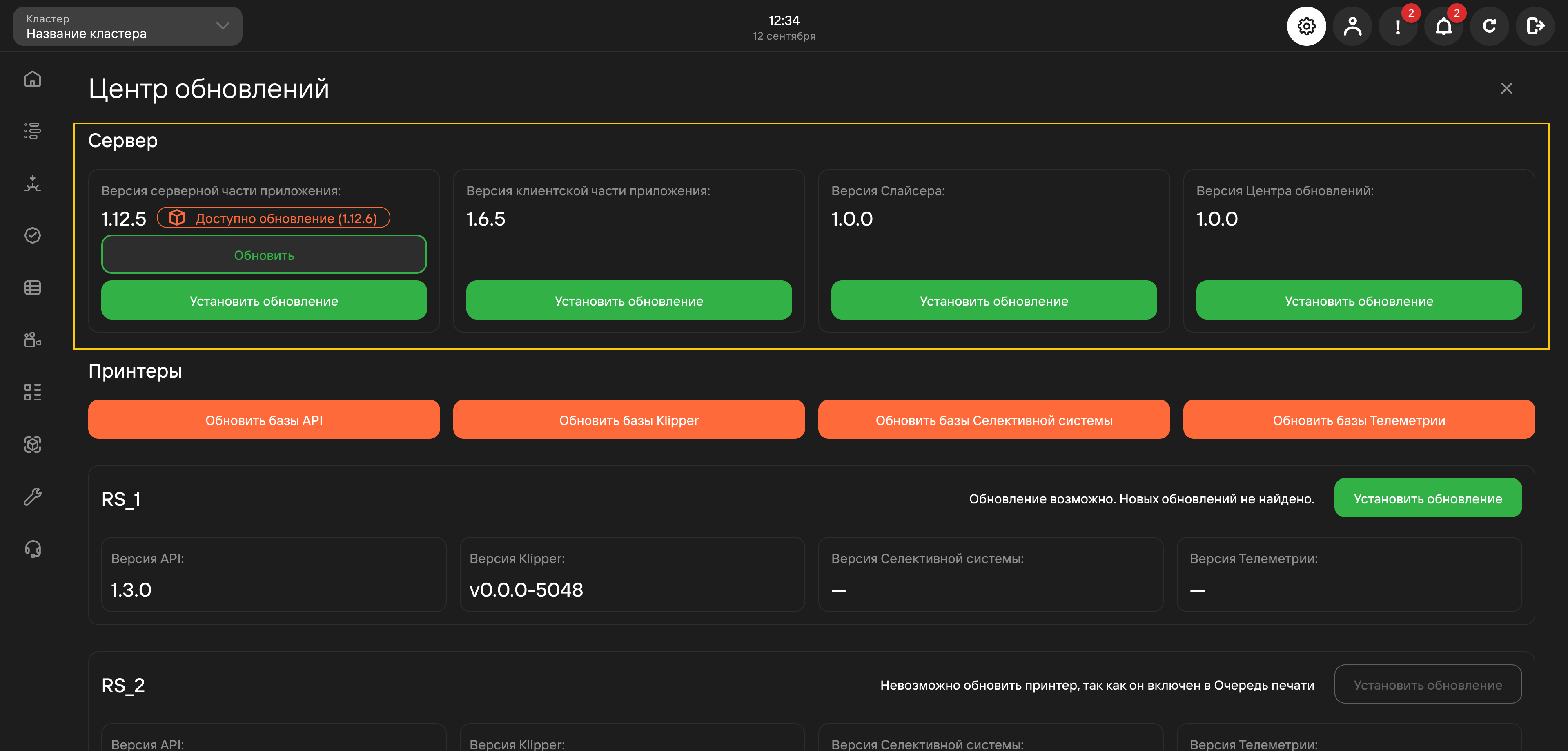Click RS_1 API version 1.3.0
1568x751 pixels.
click(x=131, y=590)
